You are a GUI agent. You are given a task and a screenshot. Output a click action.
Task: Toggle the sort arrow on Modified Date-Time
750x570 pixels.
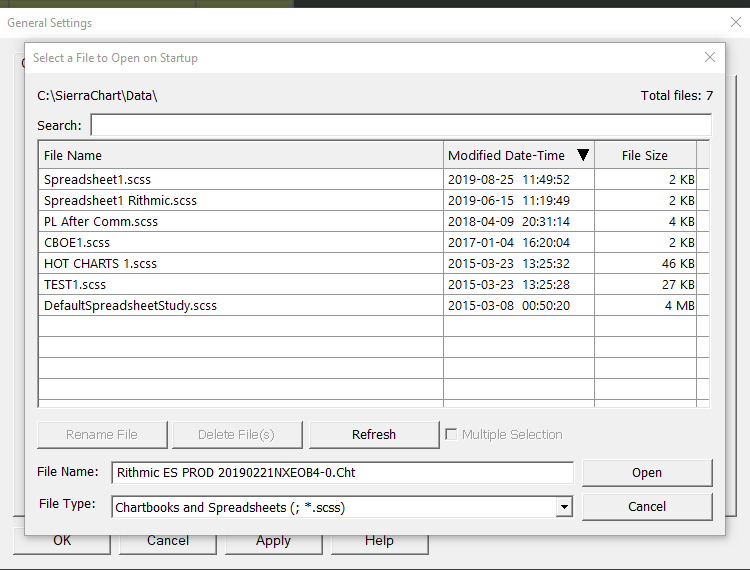(583, 155)
